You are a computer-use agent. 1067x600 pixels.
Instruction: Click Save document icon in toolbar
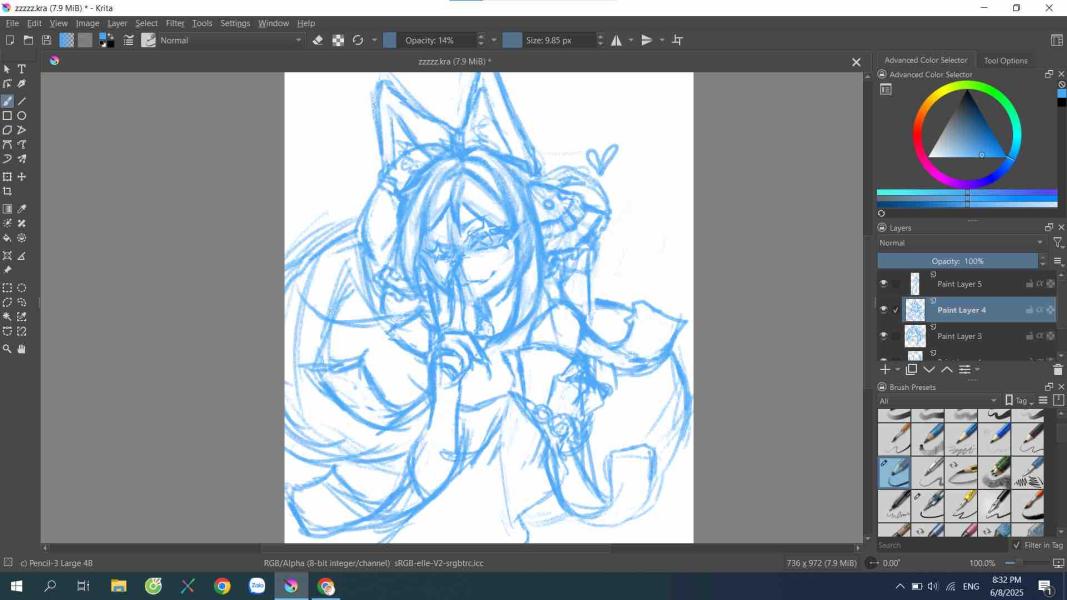[46, 40]
